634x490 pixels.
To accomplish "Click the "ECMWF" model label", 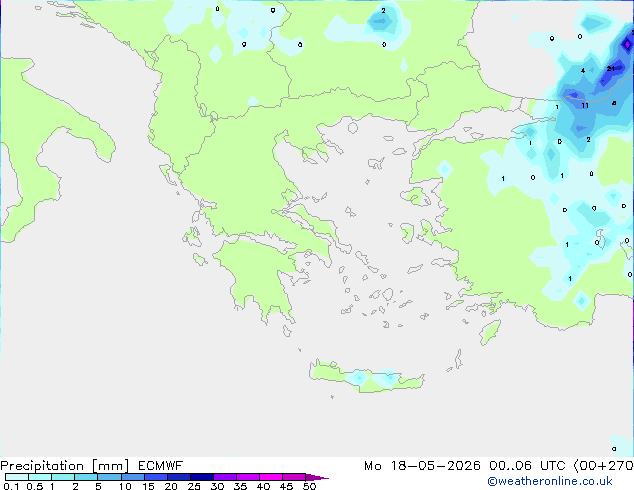I will (x=161, y=466).
